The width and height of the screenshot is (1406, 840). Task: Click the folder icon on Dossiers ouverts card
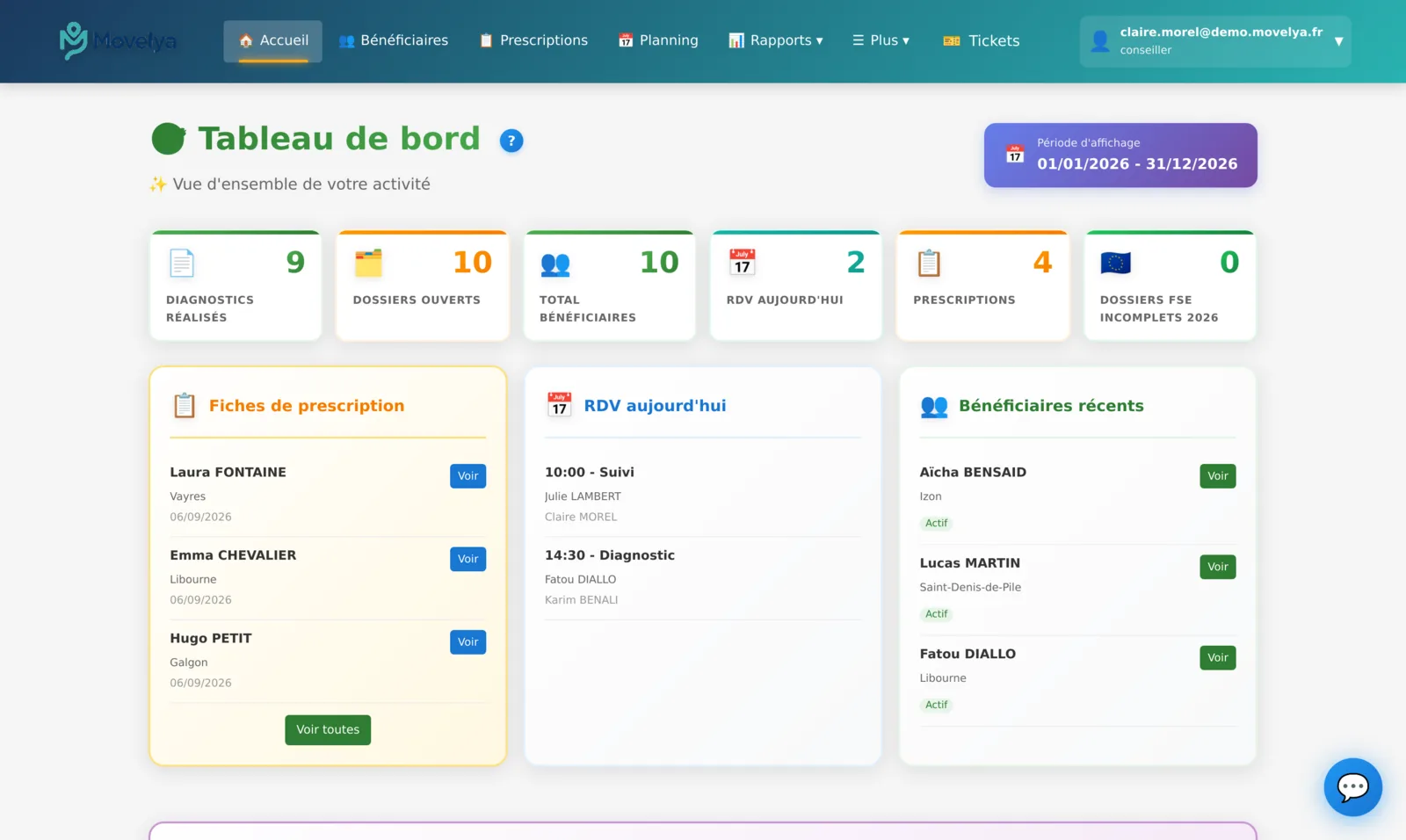point(368,263)
